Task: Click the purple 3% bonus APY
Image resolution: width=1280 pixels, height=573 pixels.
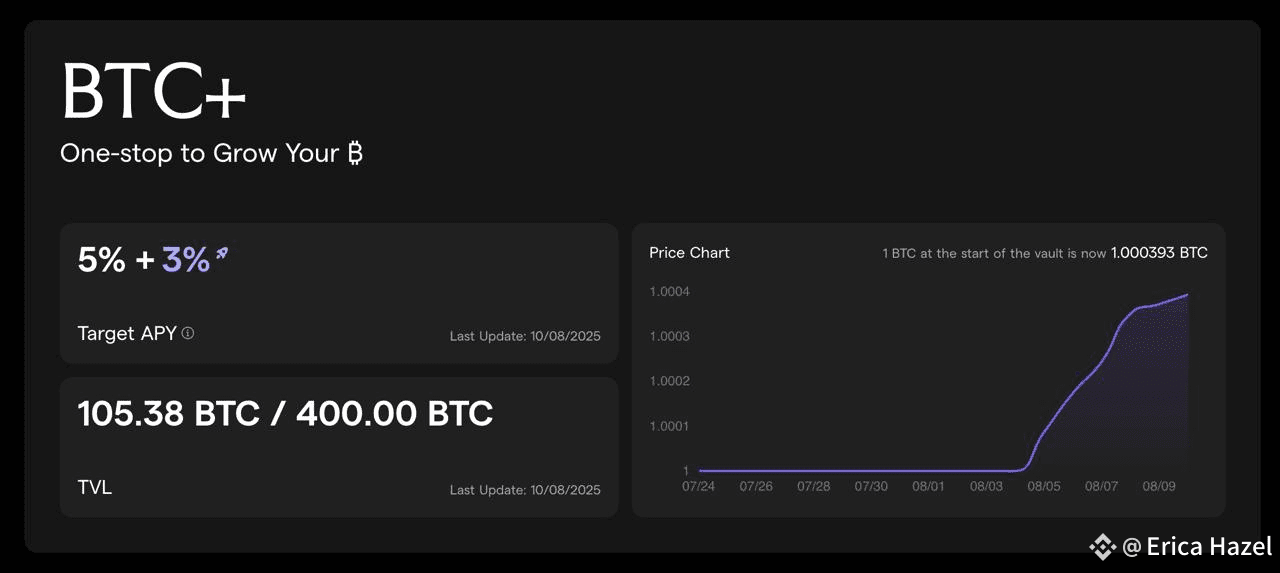Action: pos(186,260)
